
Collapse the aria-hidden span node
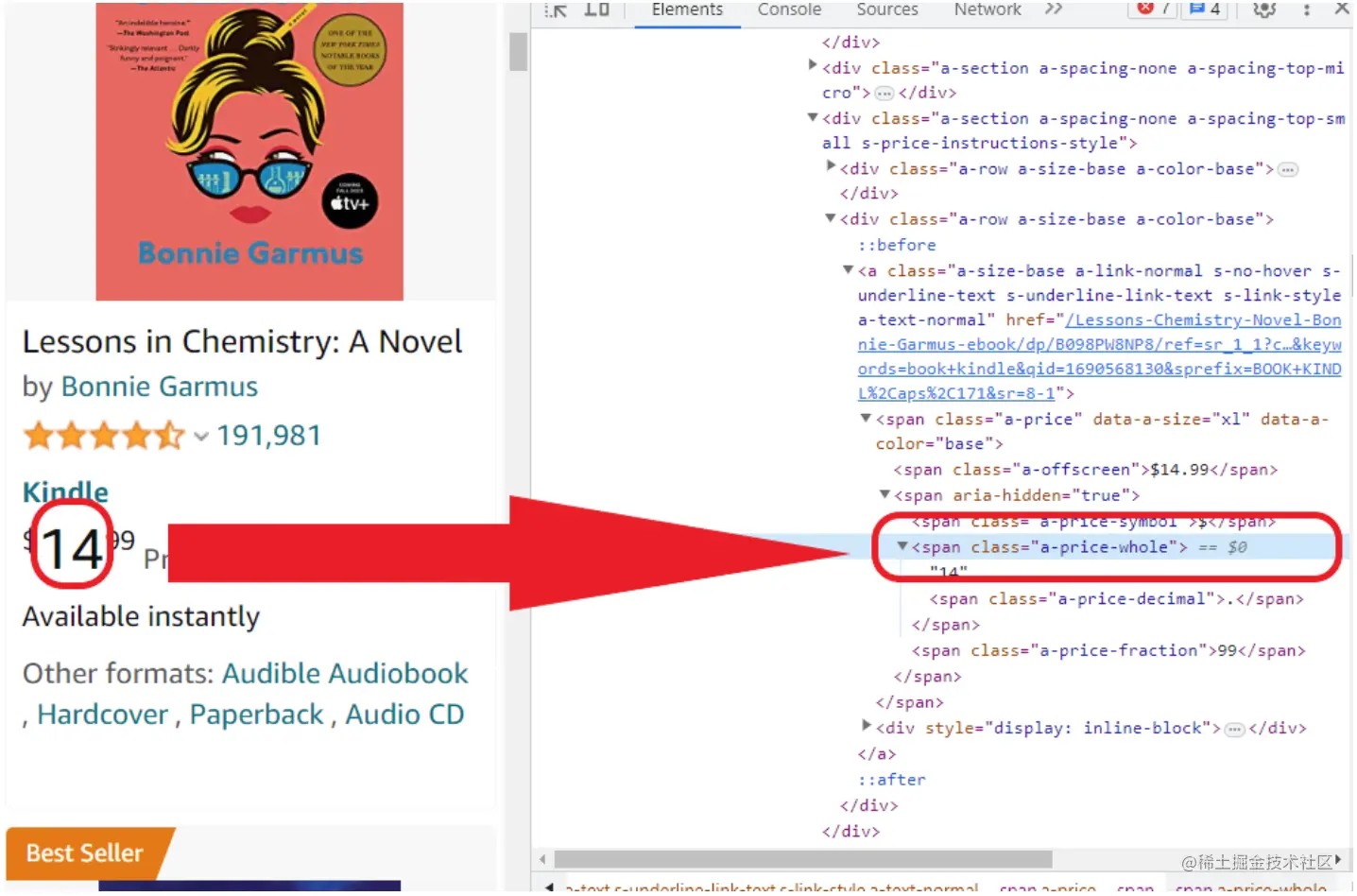[x=885, y=494]
